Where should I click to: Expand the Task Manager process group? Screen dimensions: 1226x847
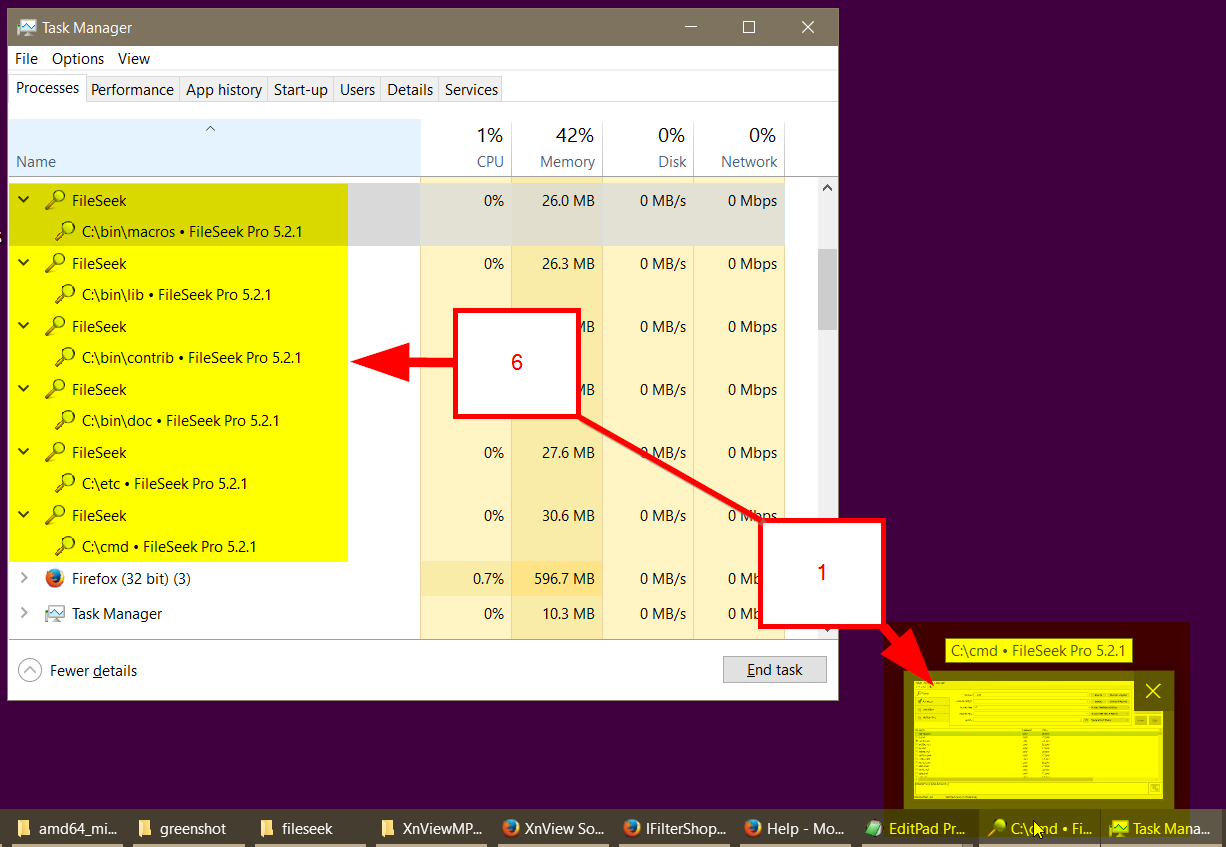(24, 614)
